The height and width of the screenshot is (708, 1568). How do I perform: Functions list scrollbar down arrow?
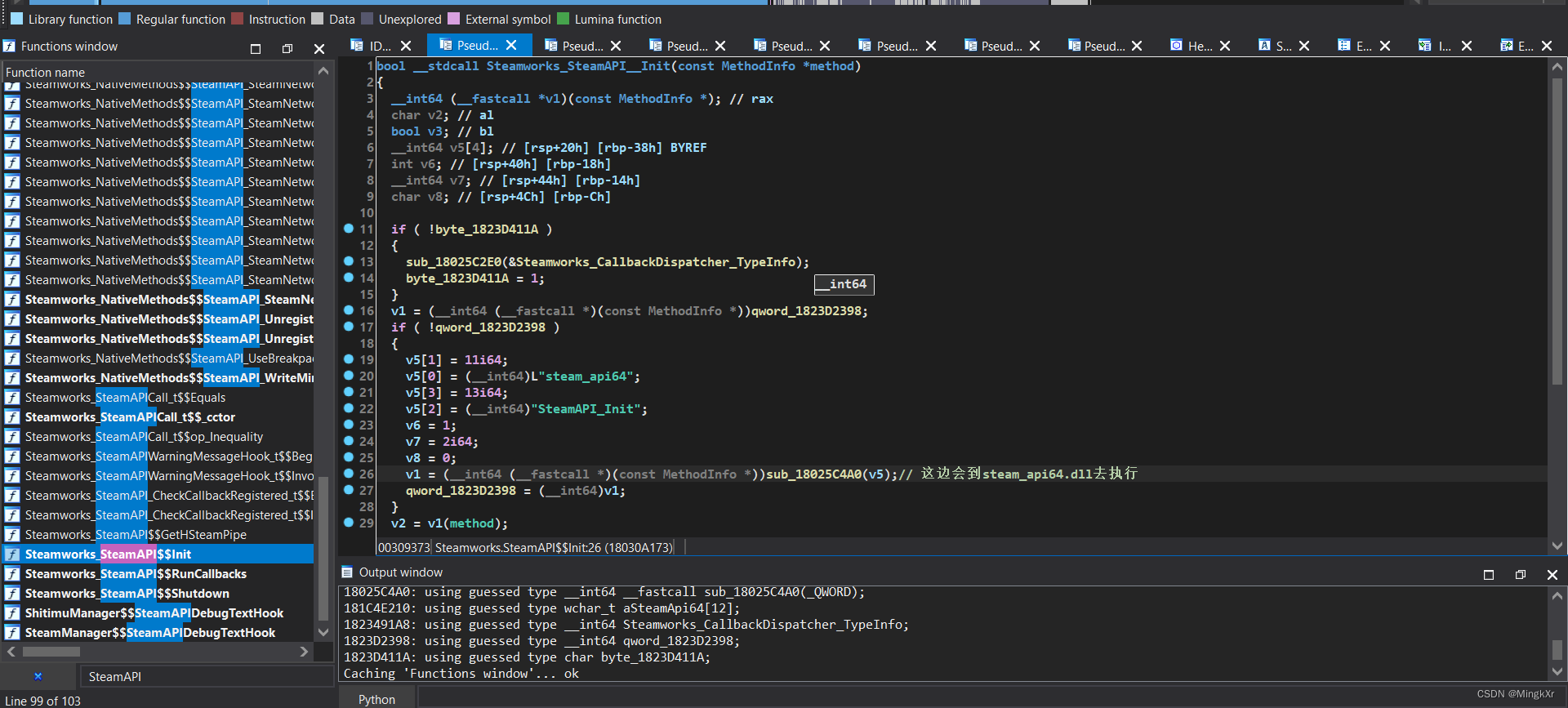coord(323,633)
